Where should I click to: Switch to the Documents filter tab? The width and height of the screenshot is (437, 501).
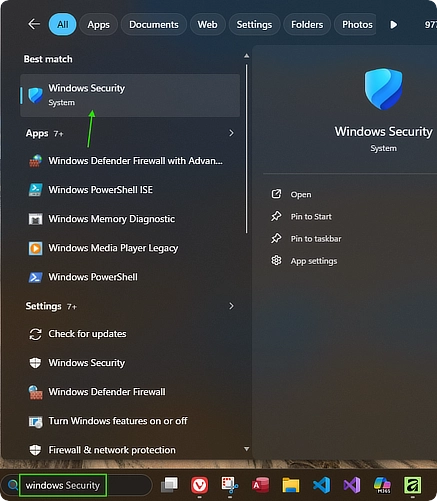[154, 25]
